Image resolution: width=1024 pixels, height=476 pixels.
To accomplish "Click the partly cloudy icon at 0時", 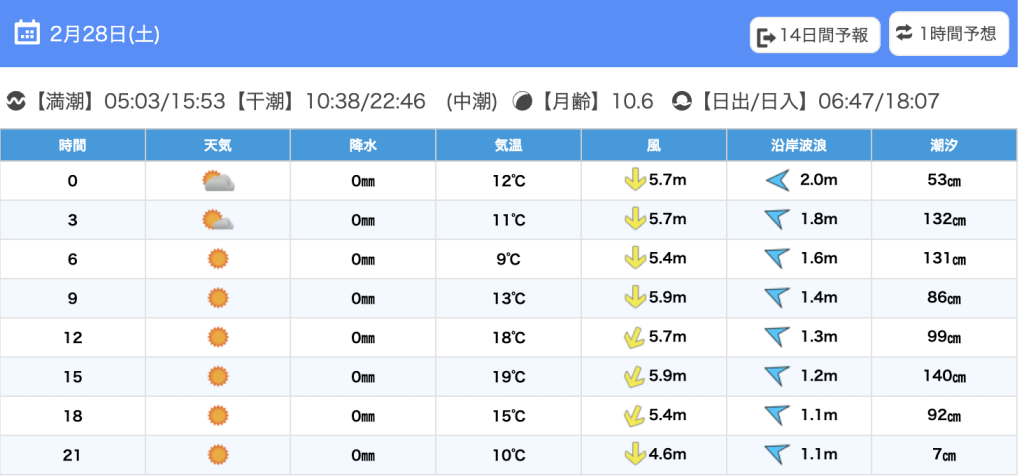I will (217, 181).
